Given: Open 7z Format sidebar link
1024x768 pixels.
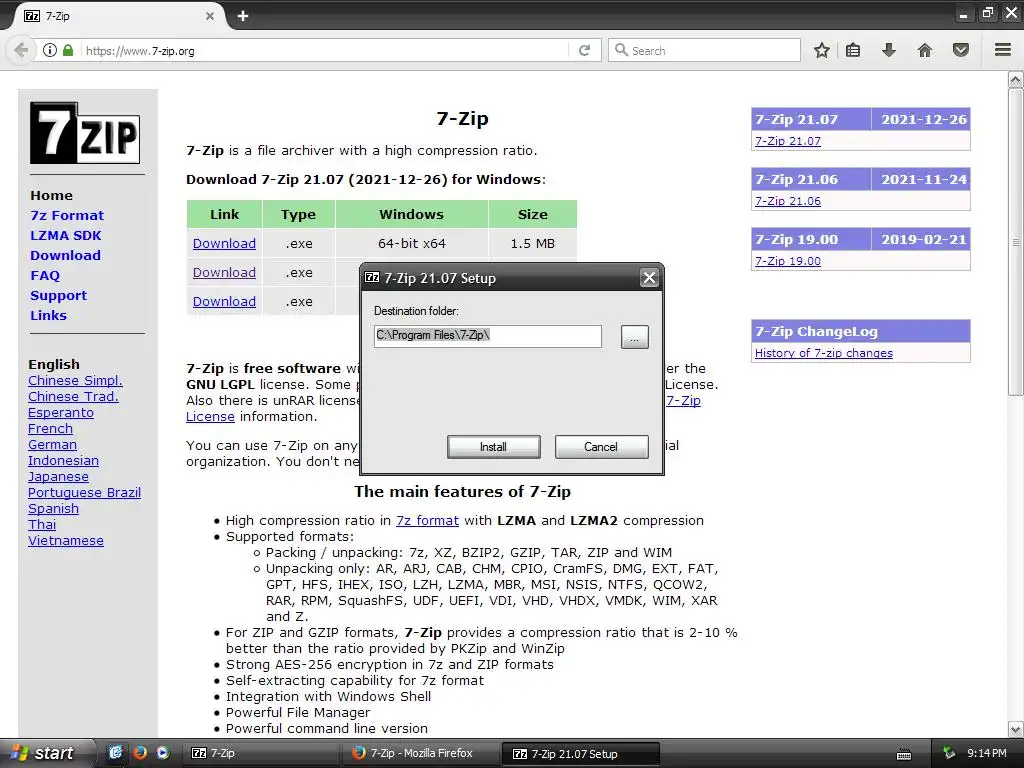Looking at the screenshot, I should [67, 216].
